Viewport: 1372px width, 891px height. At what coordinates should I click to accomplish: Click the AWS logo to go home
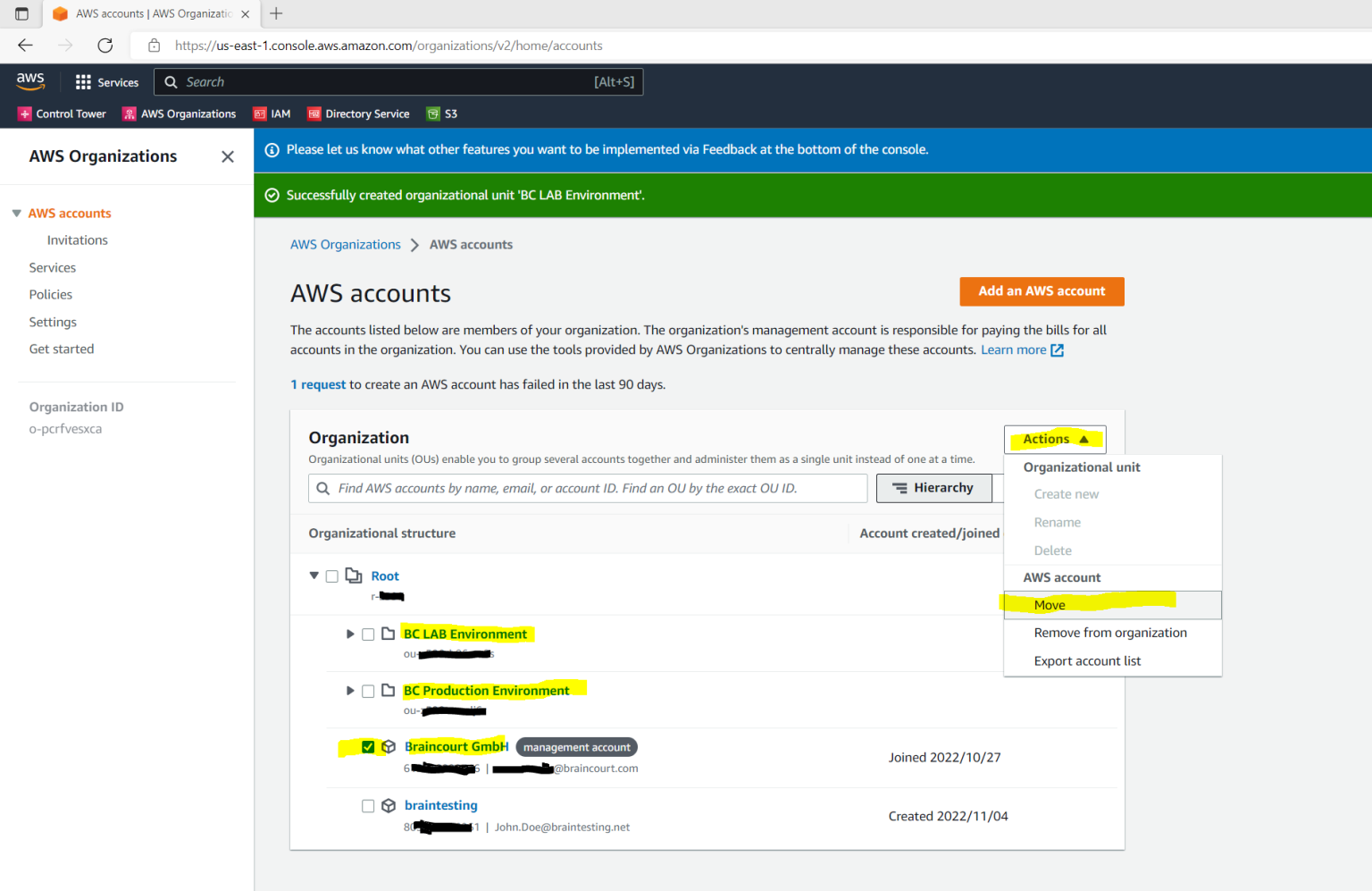click(29, 81)
